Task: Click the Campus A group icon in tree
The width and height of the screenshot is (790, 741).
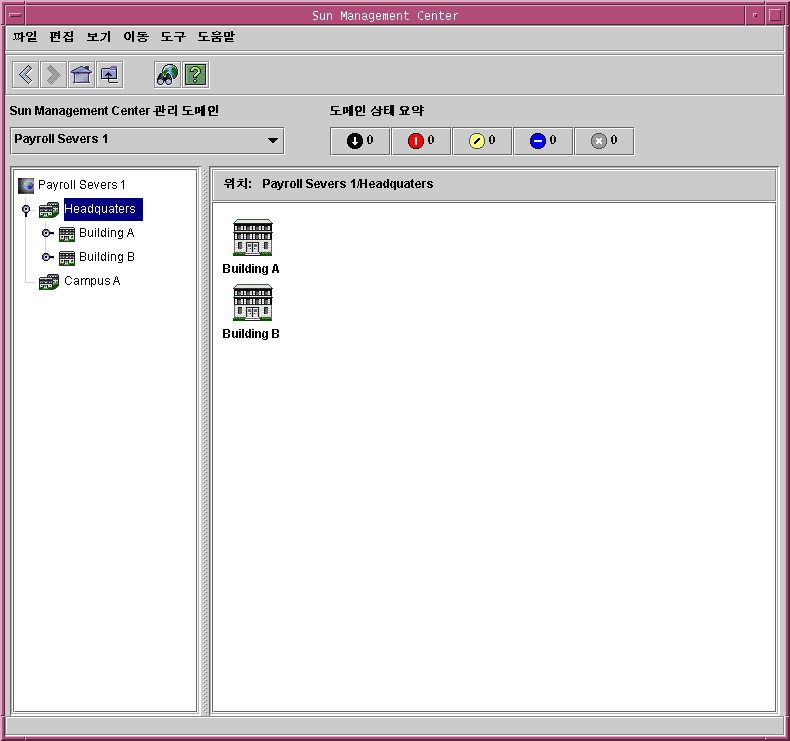Action: pos(49,282)
